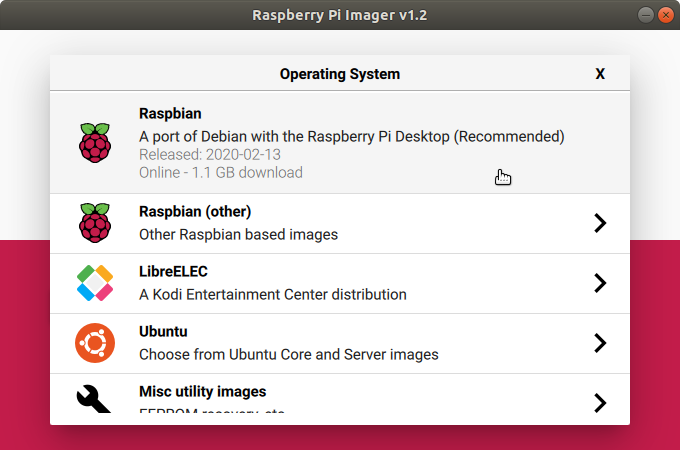This screenshot has height=450, width=680.
Task: Click 'Other Raspbian based images' description
Action: tap(238, 235)
